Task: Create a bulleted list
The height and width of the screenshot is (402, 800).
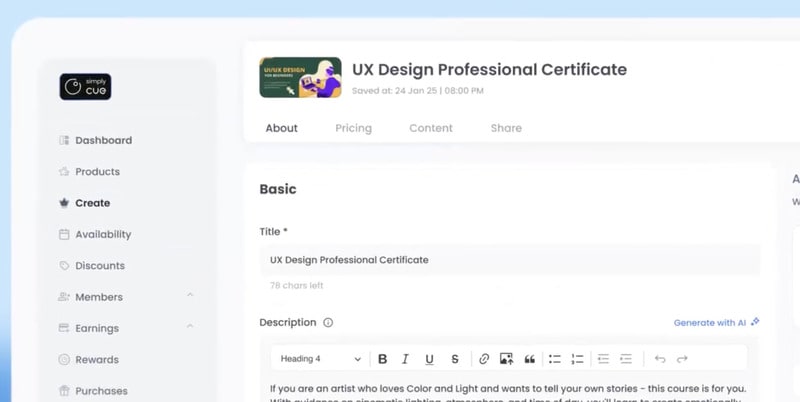Action: point(554,359)
